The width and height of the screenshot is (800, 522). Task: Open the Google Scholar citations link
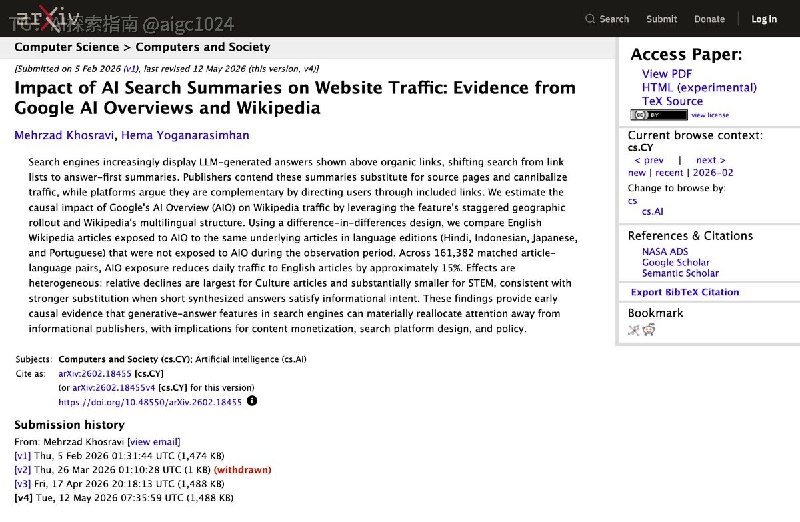(676, 262)
